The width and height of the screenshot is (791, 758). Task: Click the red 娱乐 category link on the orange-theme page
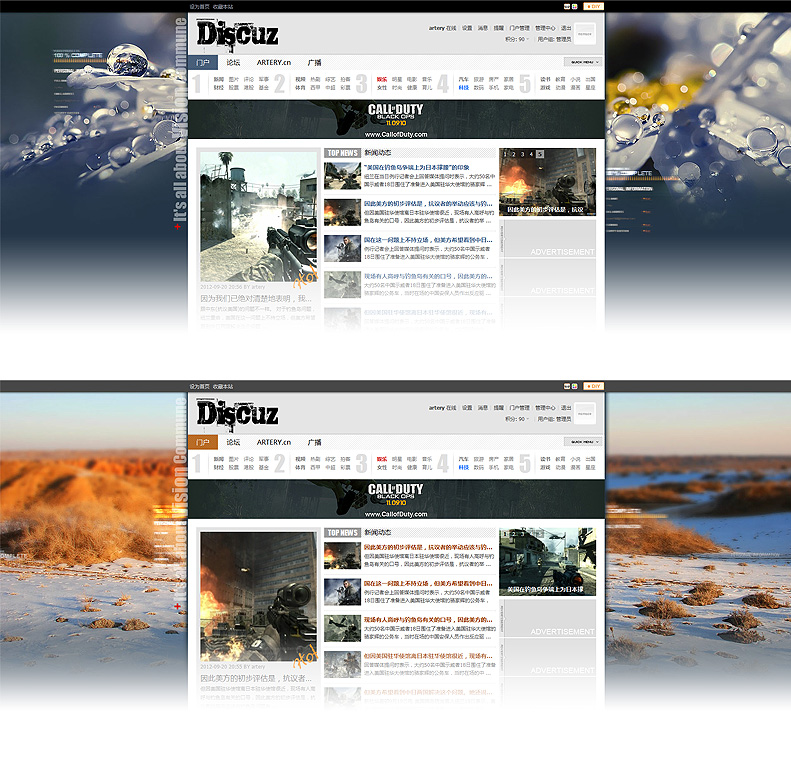coord(382,459)
